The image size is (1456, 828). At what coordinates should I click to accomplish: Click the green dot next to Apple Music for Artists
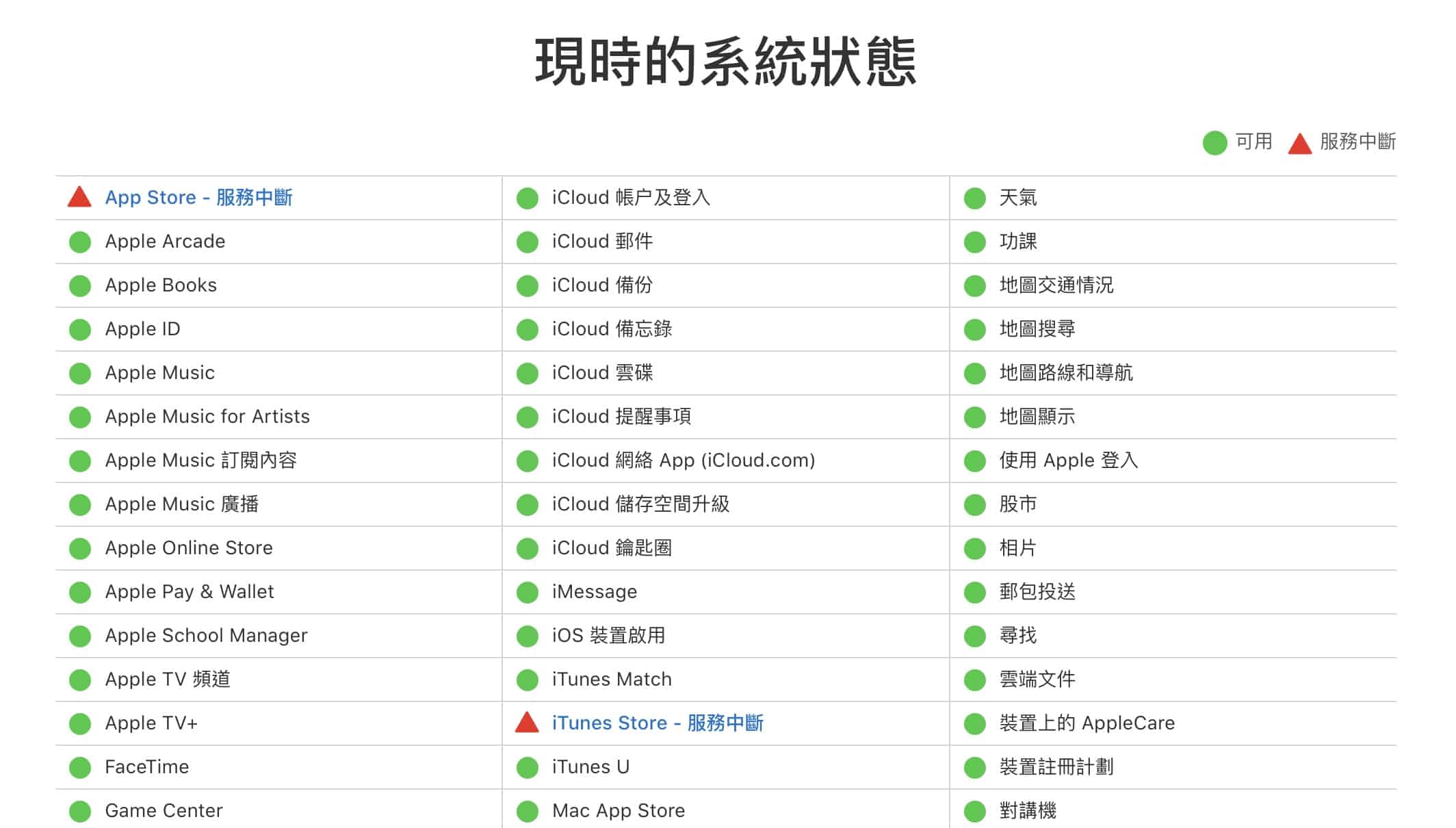80,417
